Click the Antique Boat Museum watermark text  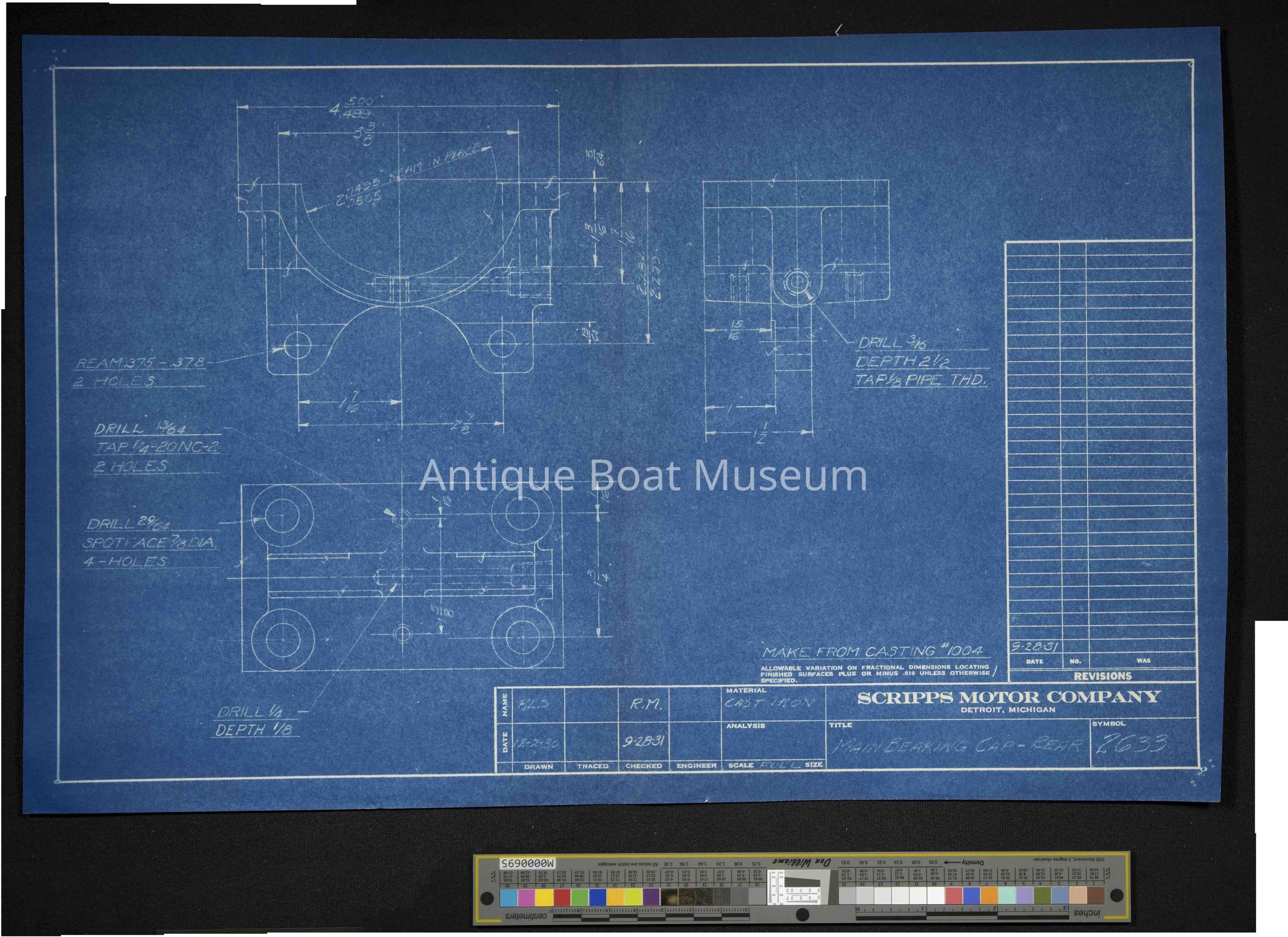click(x=642, y=475)
